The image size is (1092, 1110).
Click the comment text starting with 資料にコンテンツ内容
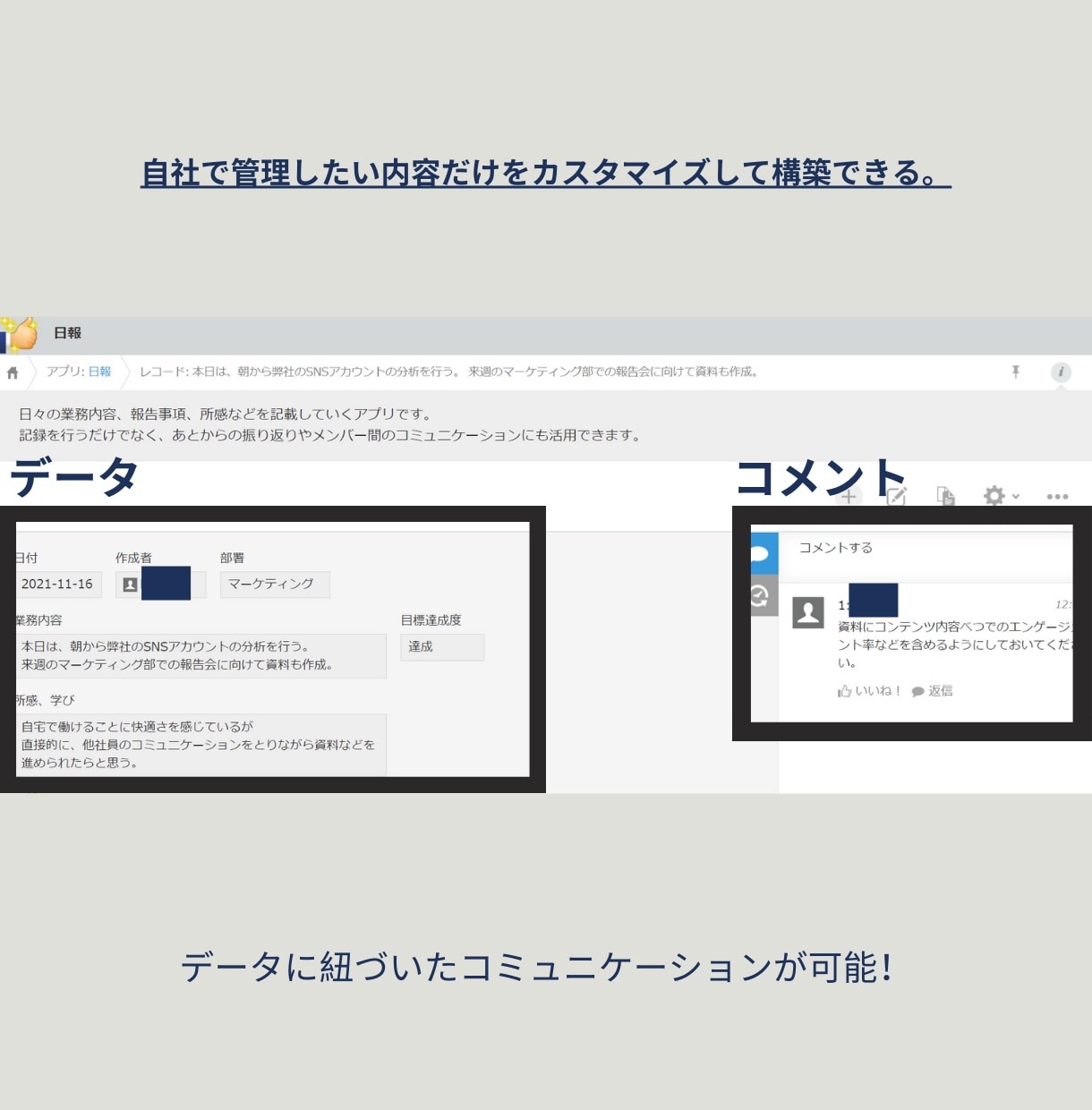pos(954,645)
